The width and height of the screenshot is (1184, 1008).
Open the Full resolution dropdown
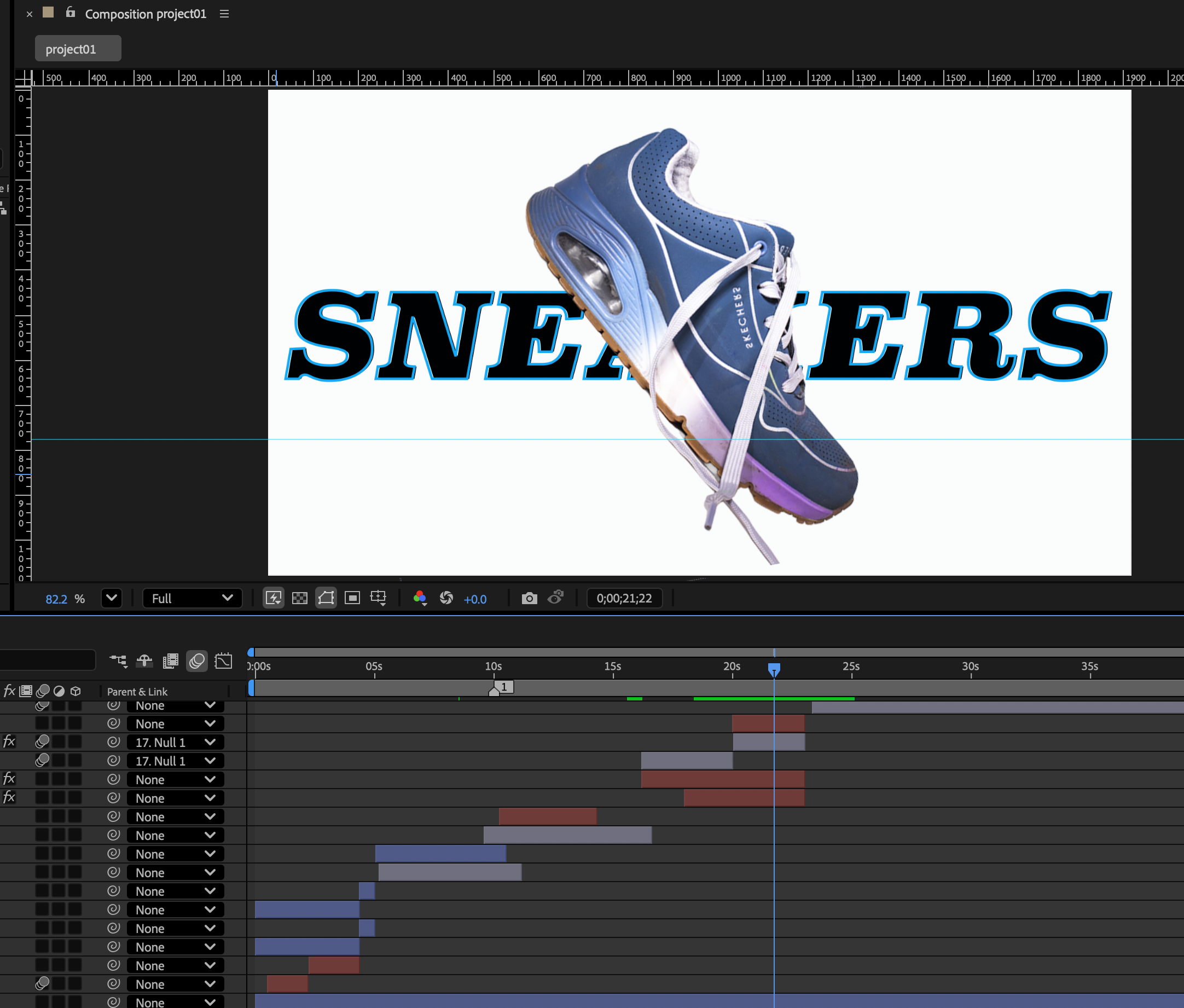(192, 598)
